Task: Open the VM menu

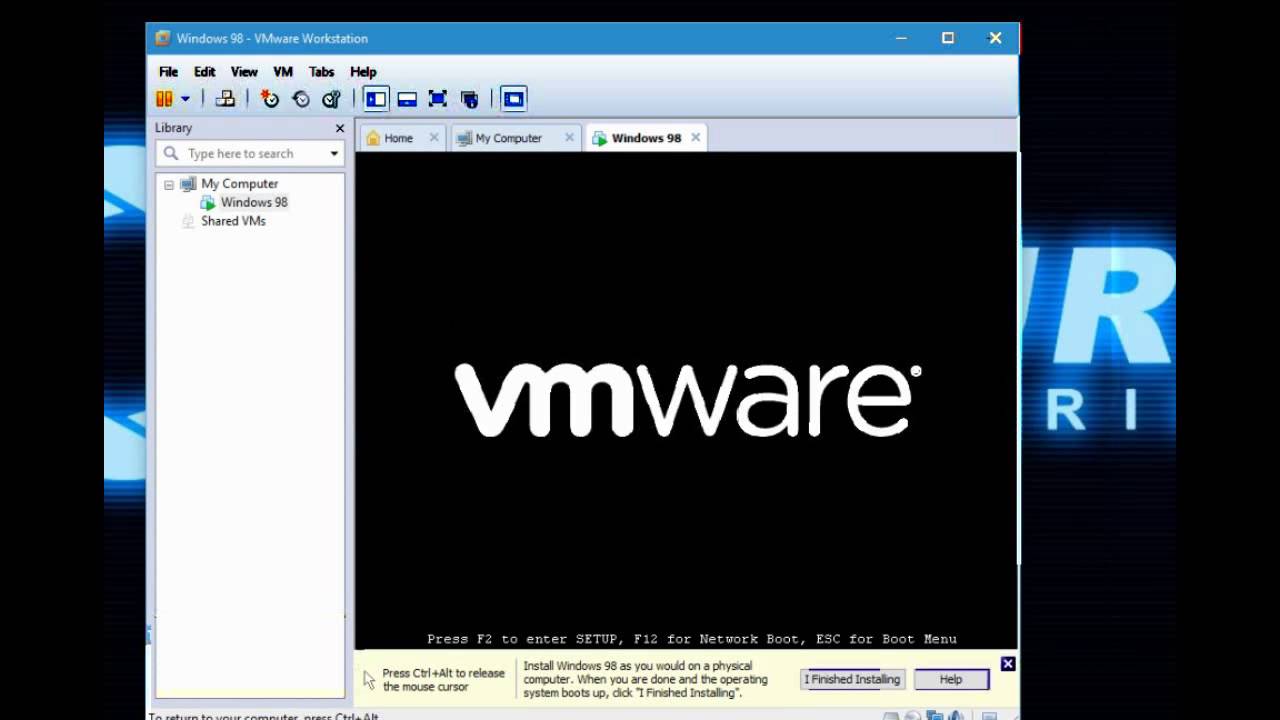Action: pyautogui.click(x=283, y=72)
